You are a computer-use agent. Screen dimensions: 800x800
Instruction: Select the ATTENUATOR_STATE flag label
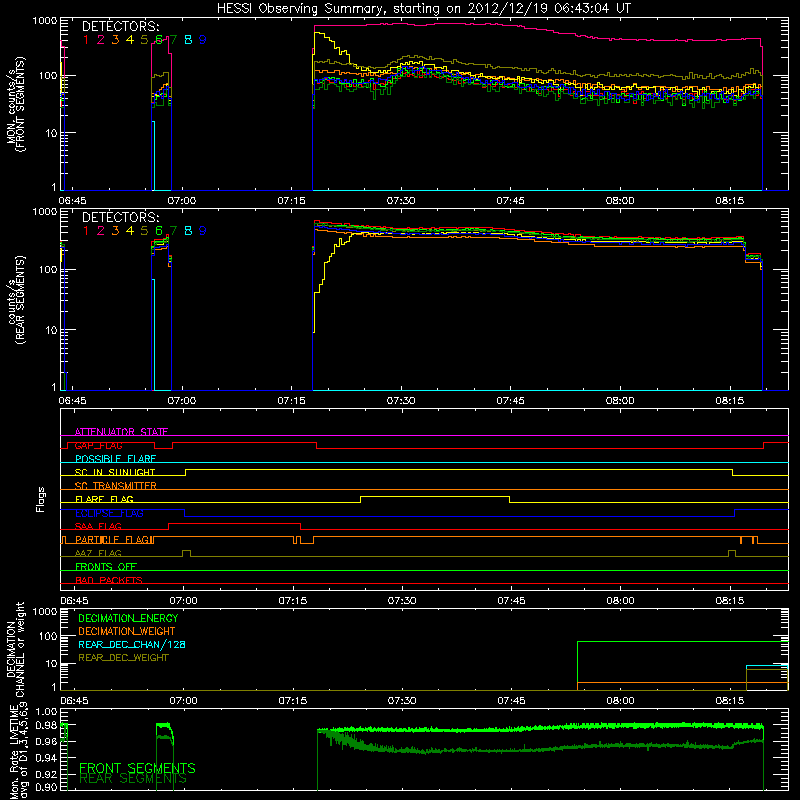pos(121,432)
